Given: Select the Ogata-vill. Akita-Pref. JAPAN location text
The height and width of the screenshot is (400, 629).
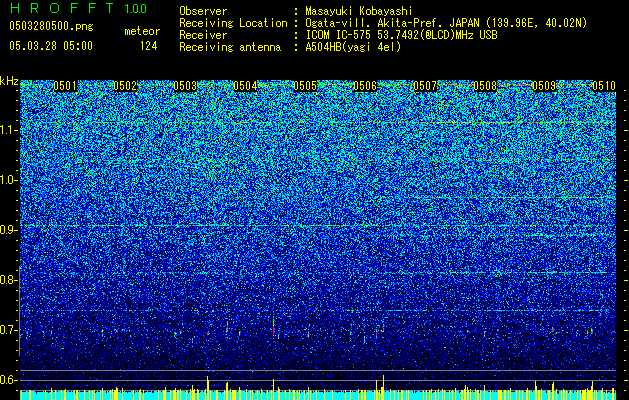Looking at the screenshot, I should 446,23.
